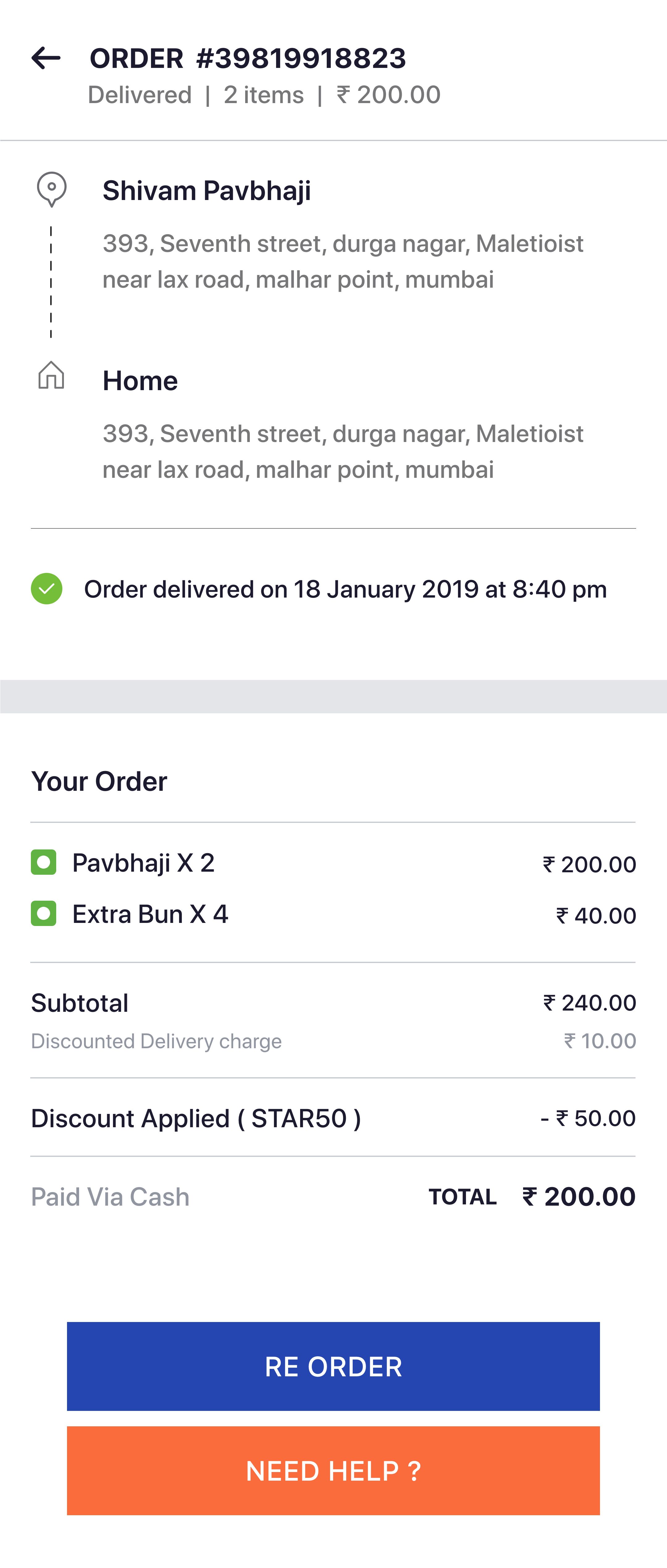Tap the Extra Bun X 4 item row
Viewport: 667px width, 1568px height.
tap(333, 914)
